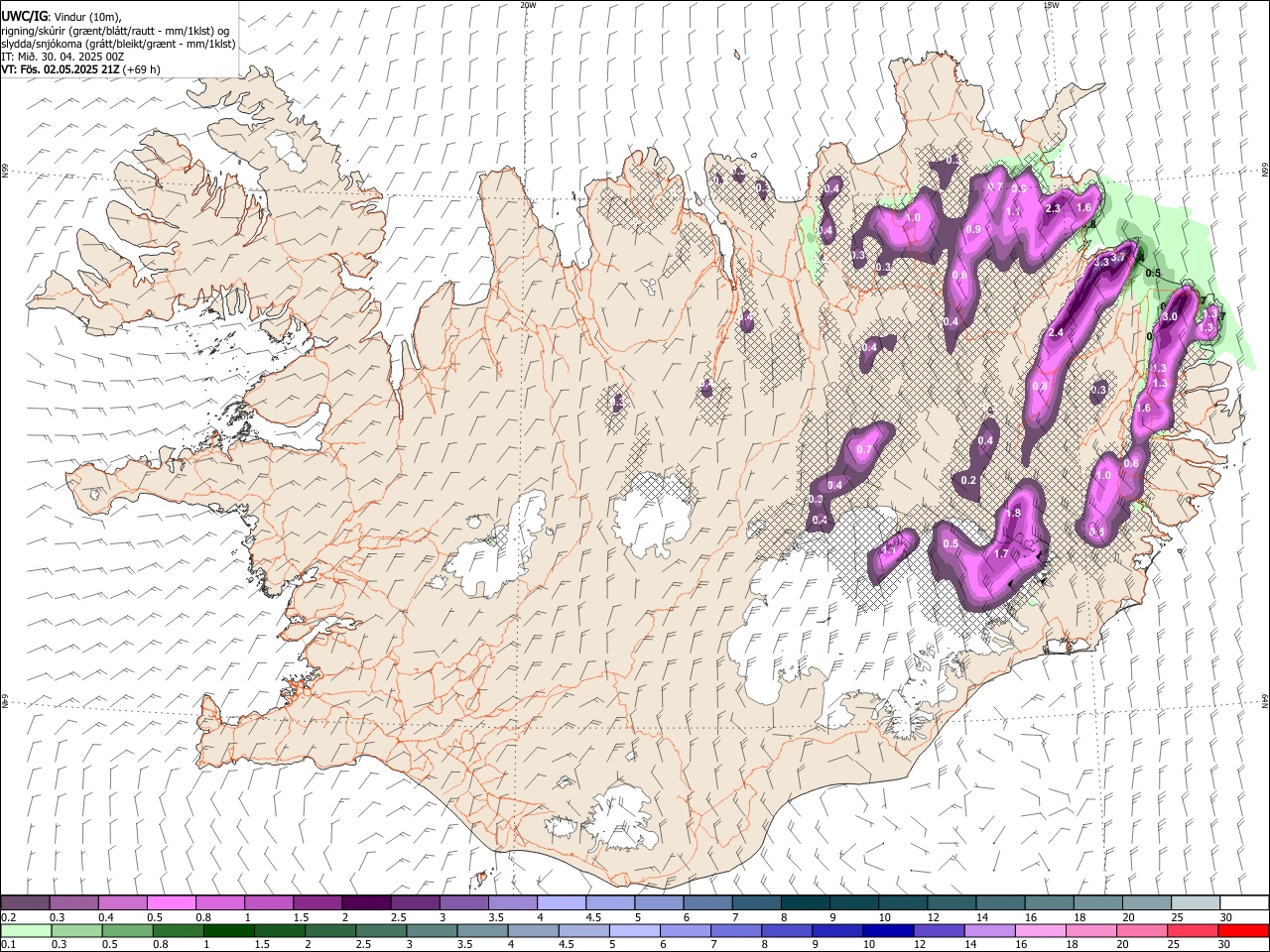Click the '12' label under the bottom legend row
Image resolution: width=1270 pixels, height=952 pixels.
click(x=922, y=945)
